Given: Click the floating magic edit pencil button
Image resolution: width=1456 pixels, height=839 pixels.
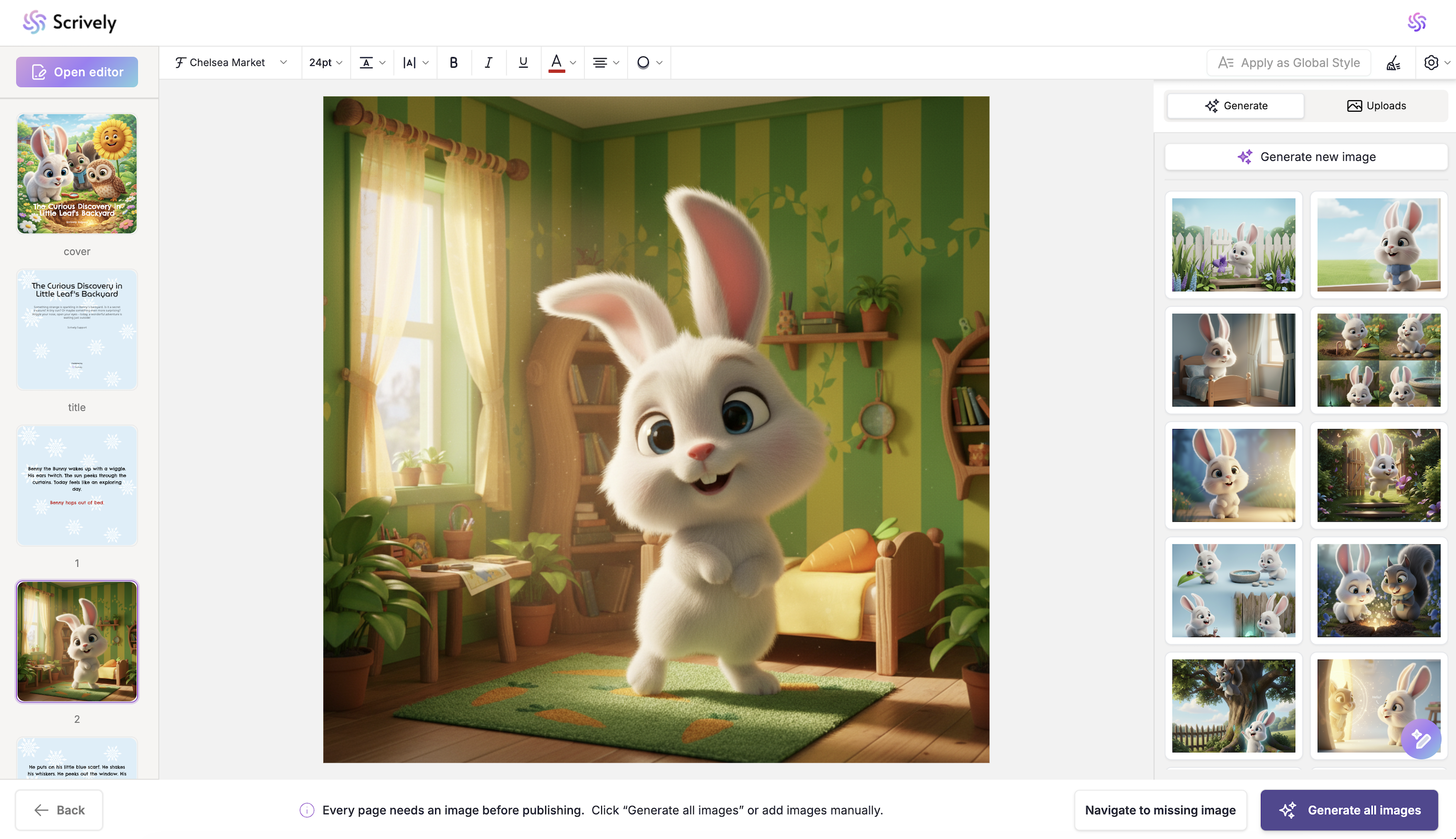Looking at the screenshot, I should [x=1420, y=739].
